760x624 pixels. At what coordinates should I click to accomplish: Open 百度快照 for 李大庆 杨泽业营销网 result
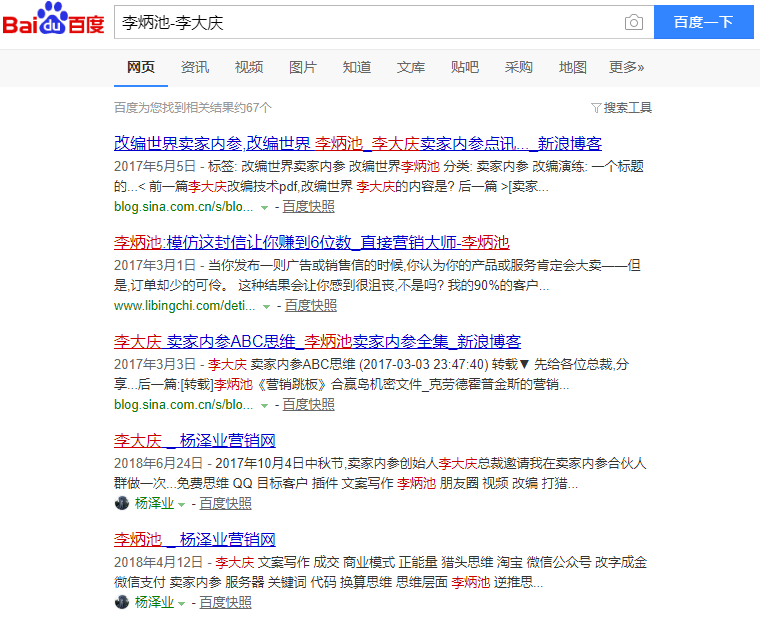225,503
